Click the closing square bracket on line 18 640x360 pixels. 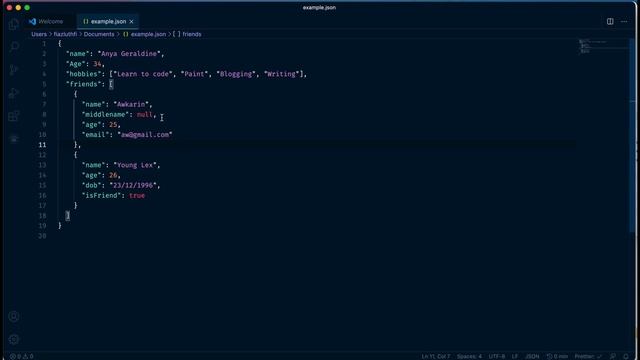pyautogui.click(x=68, y=216)
